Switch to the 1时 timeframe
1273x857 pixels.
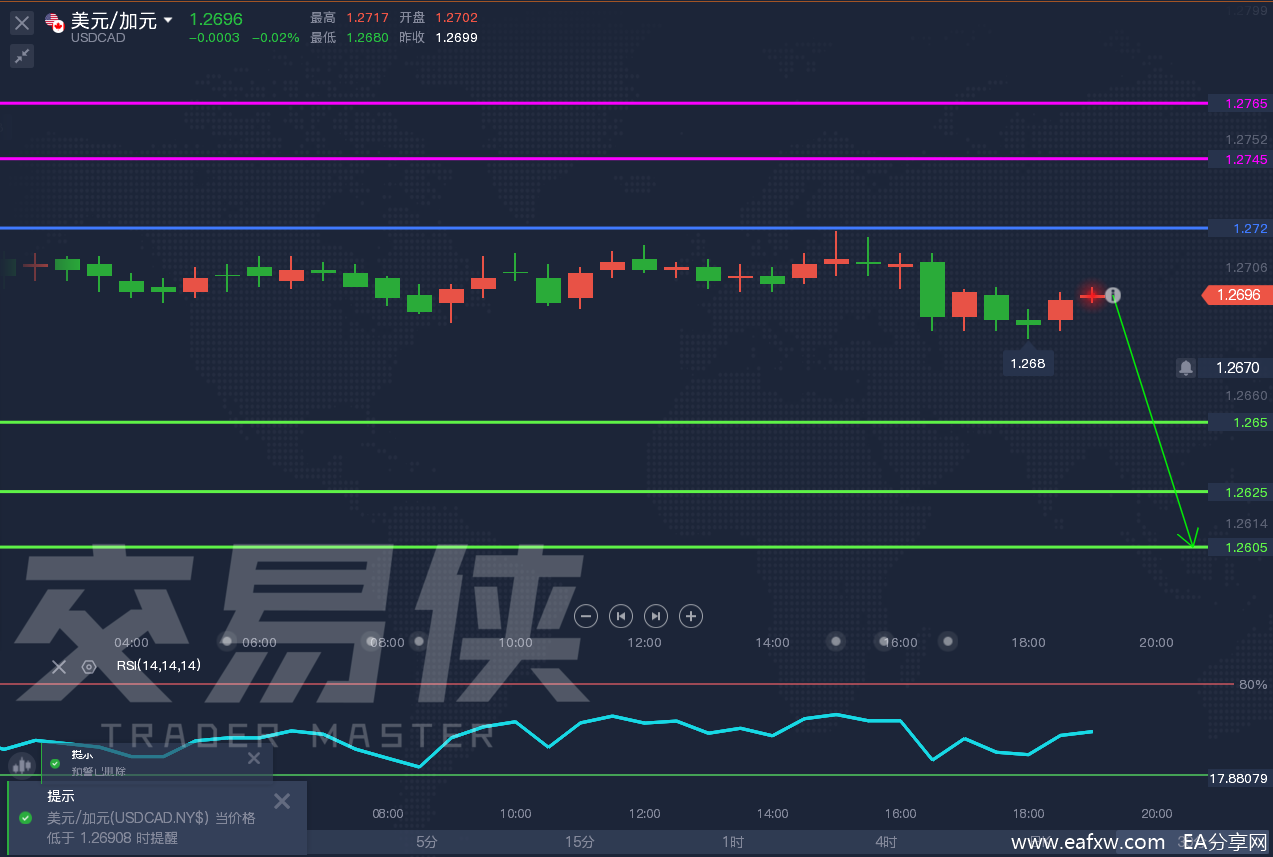coord(733,842)
